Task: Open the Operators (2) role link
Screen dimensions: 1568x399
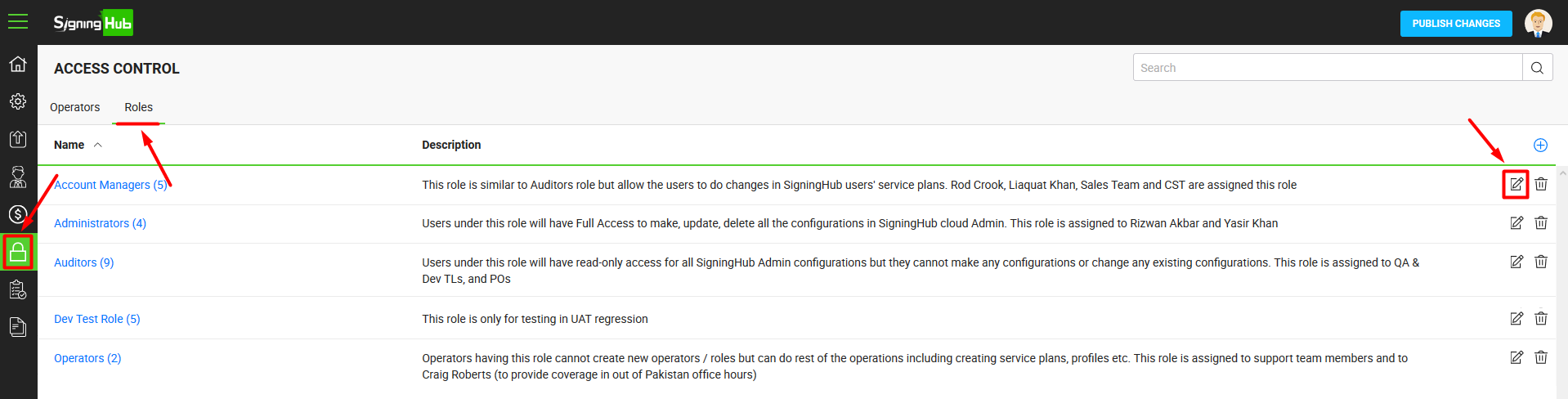Action: point(87,358)
